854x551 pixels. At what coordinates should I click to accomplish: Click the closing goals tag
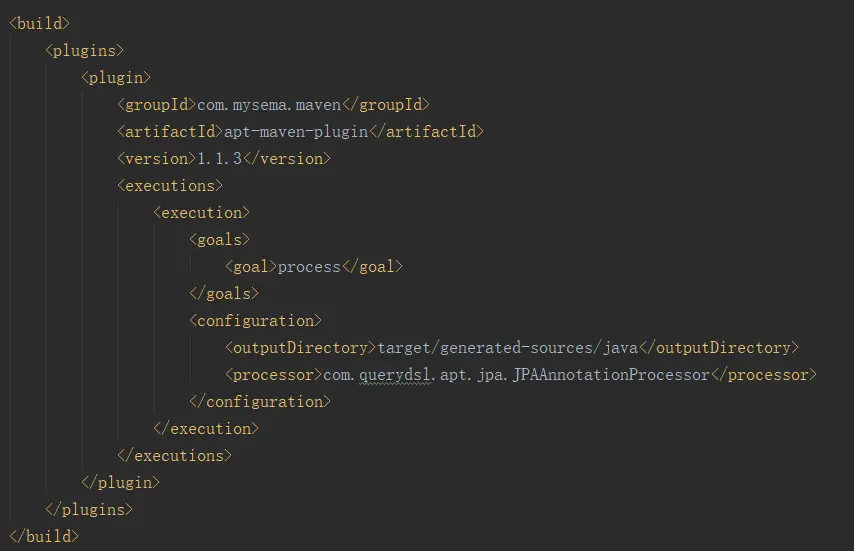[x=224, y=293]
